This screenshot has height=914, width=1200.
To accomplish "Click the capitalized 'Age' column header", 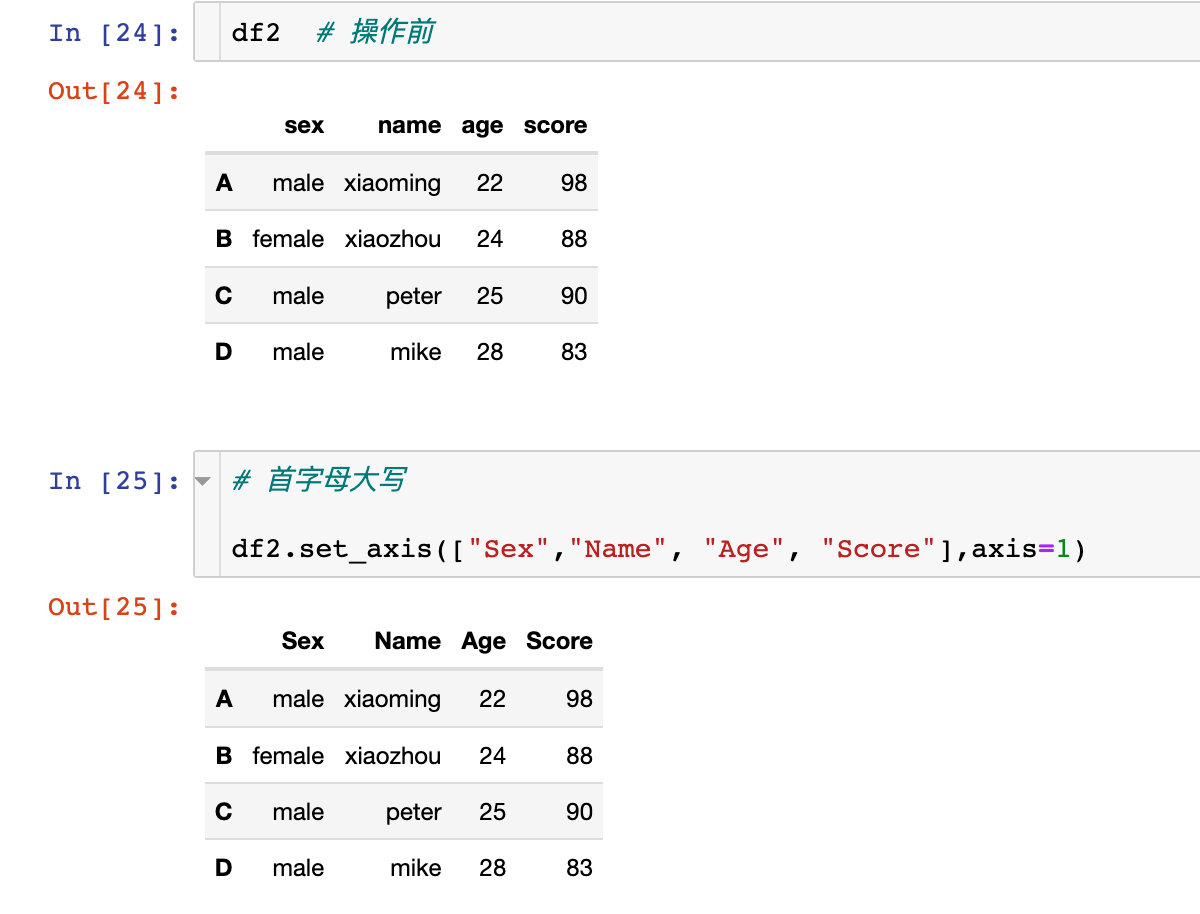I will 484,642.
